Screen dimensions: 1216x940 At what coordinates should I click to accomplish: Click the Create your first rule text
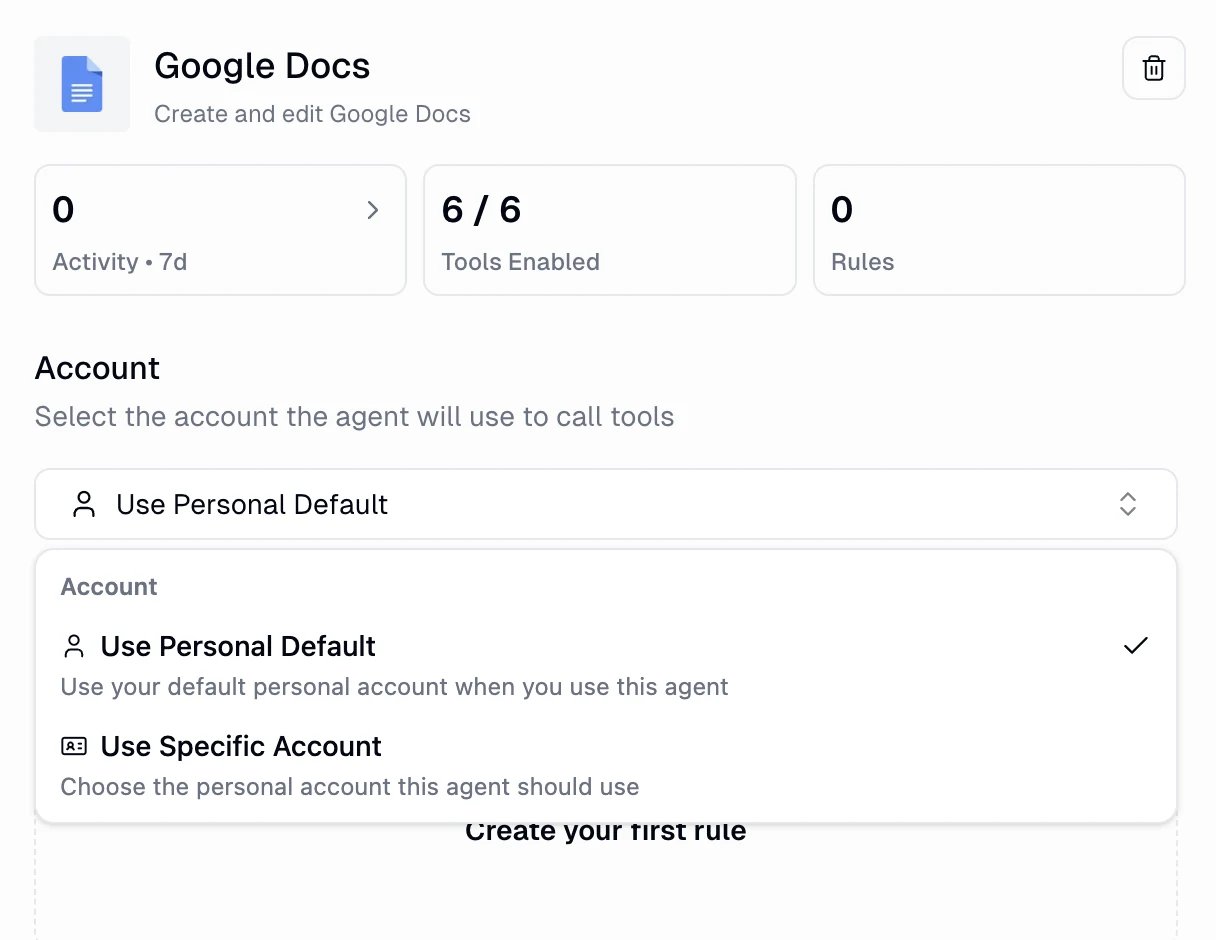pos(606,832)
